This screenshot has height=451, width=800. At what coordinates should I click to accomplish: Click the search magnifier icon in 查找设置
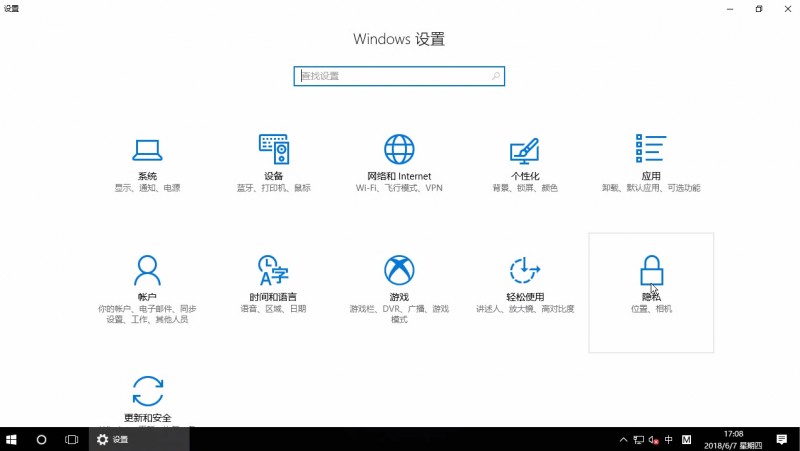coord(495,76)
